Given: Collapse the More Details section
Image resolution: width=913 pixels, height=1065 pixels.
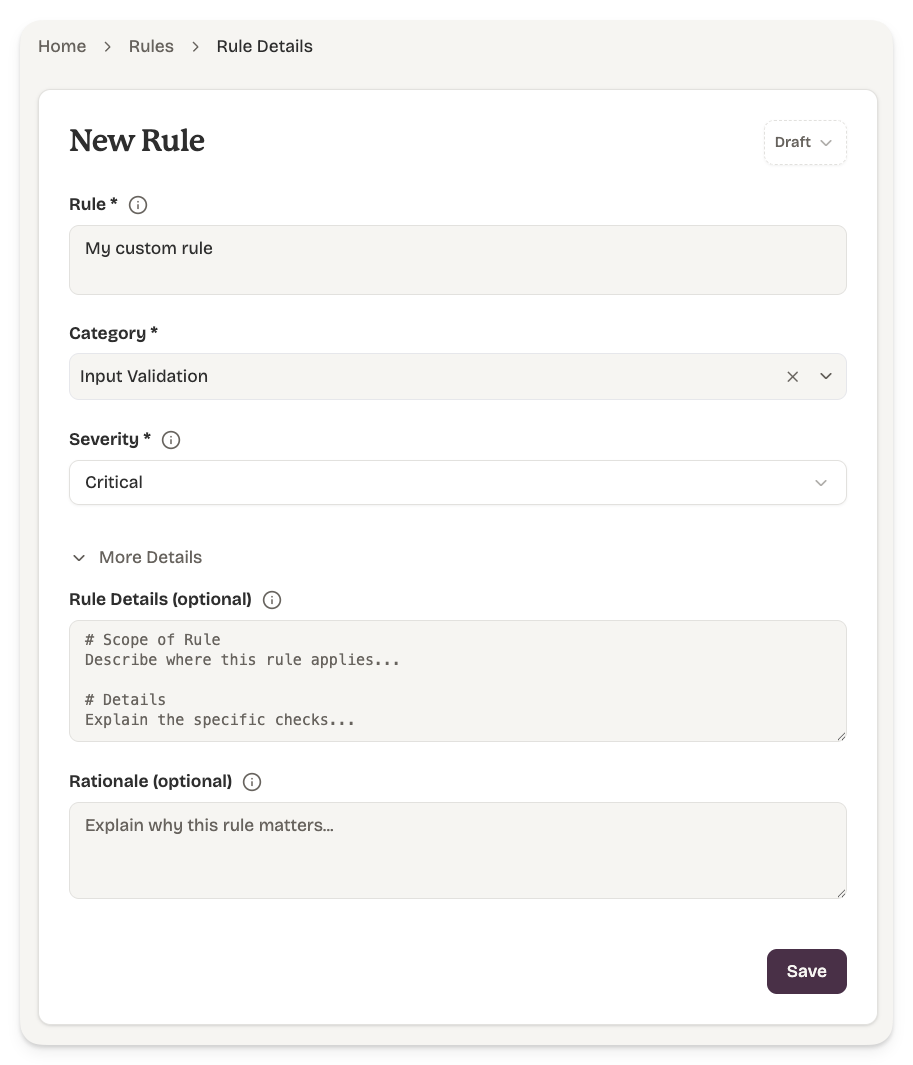Looking at the screenshot, I should [137, 558].
